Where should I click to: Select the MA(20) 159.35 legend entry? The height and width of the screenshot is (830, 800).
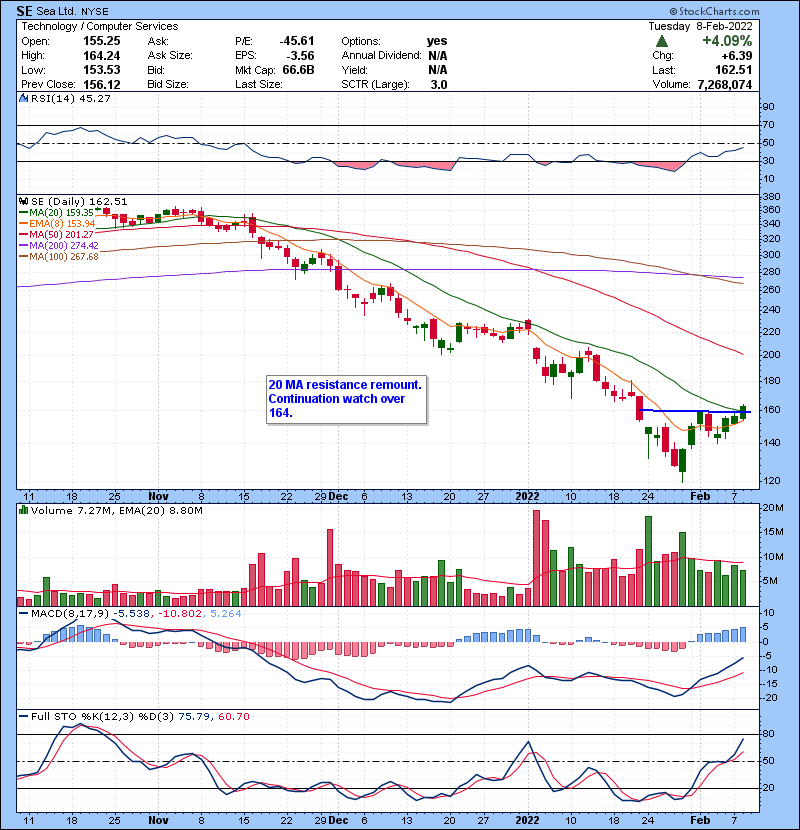(57, 213)
